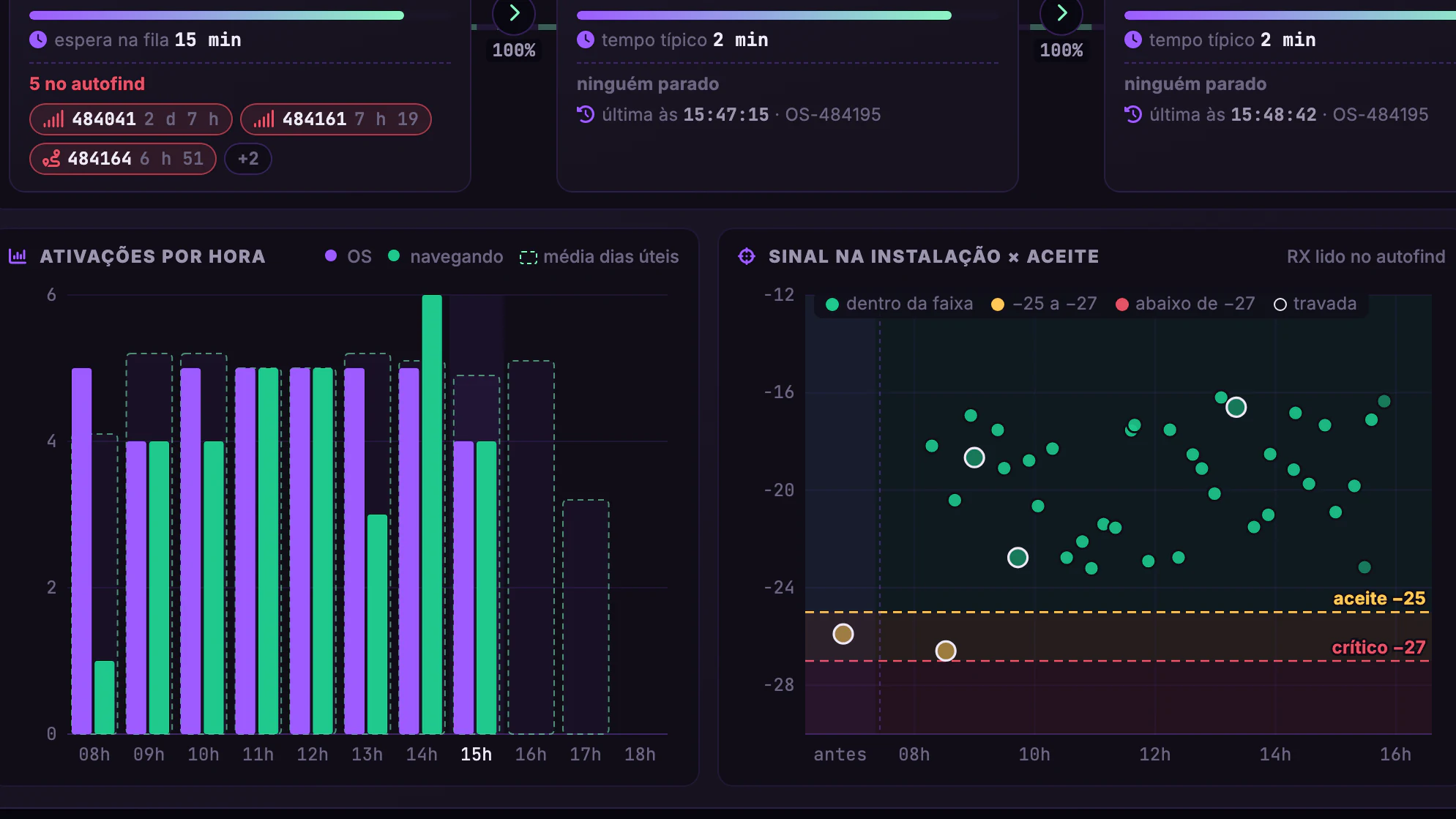This screenshot has height=819, width=1456.
Task: Open the OS chip 484161 7 h 19
Action: (336, 119)
